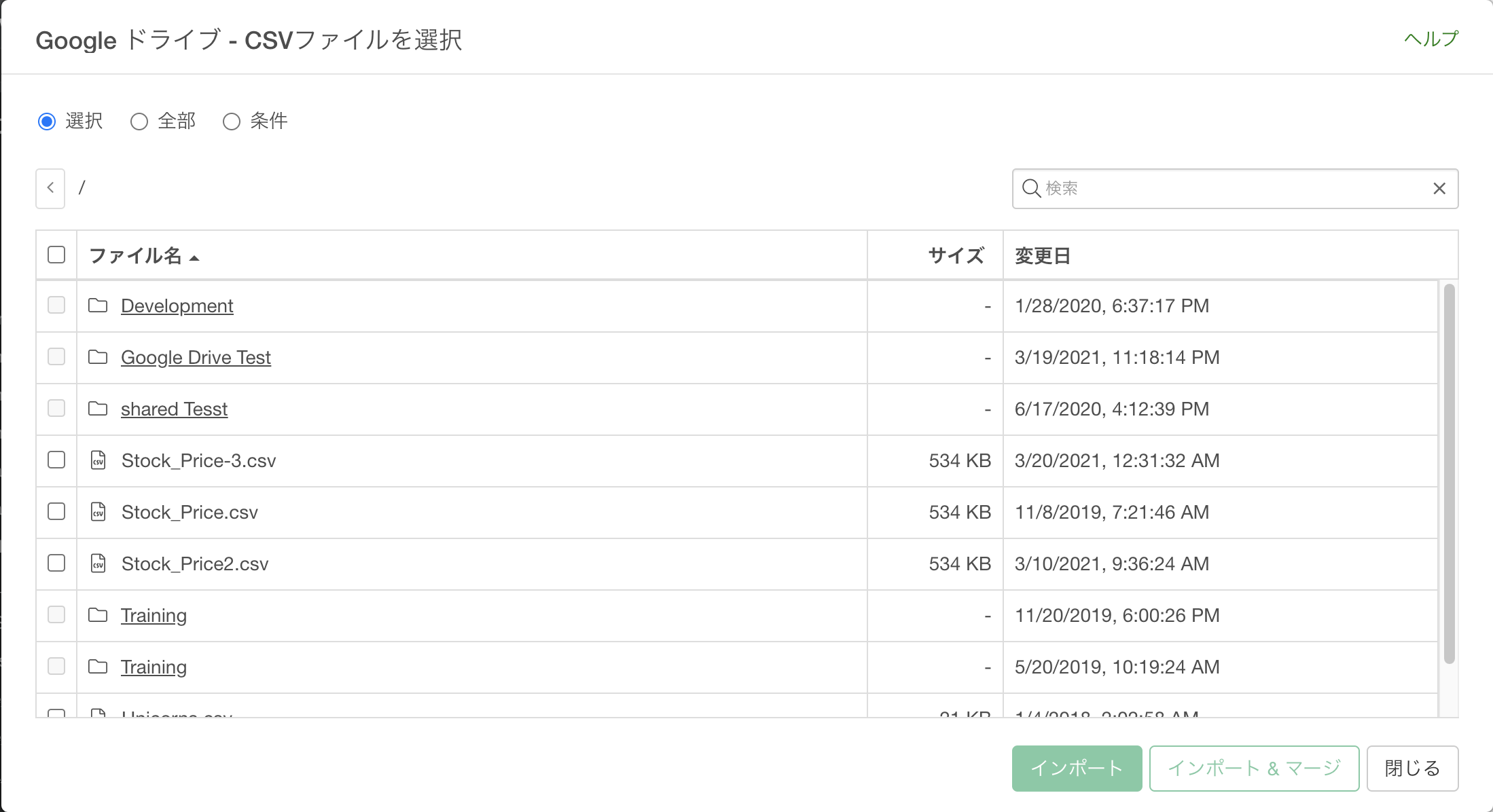Click the file list vertical scrollbar
The image size is (1493, 812).
pyautogui.click(x=1449, y=474)
